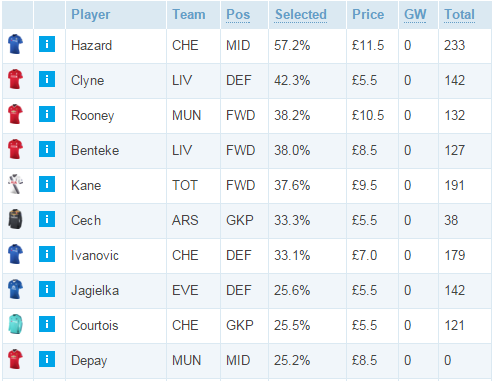Open info icon for Kane
Screen dimensions: 493x381
pos(47,184)
